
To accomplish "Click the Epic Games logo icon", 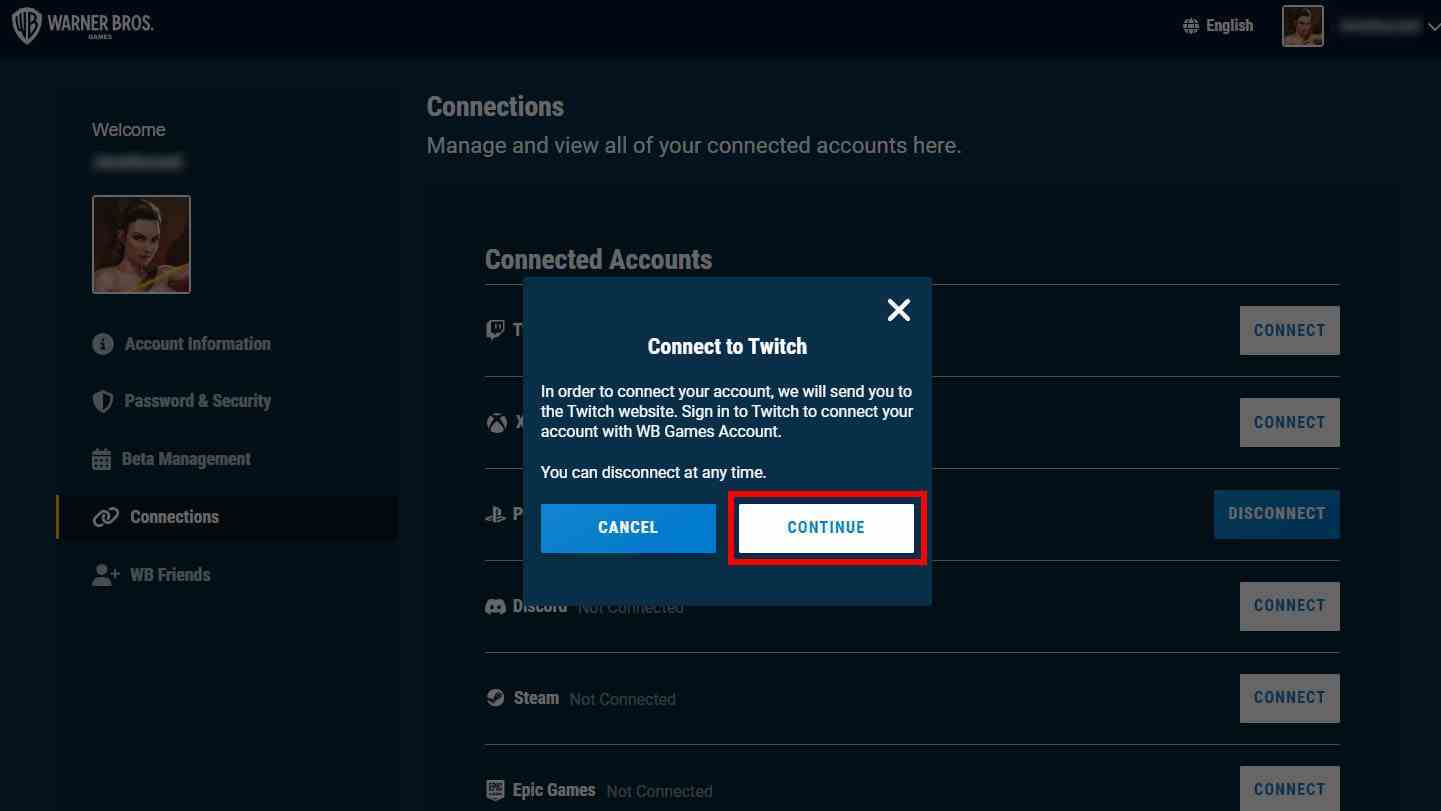I will (495, 790).
